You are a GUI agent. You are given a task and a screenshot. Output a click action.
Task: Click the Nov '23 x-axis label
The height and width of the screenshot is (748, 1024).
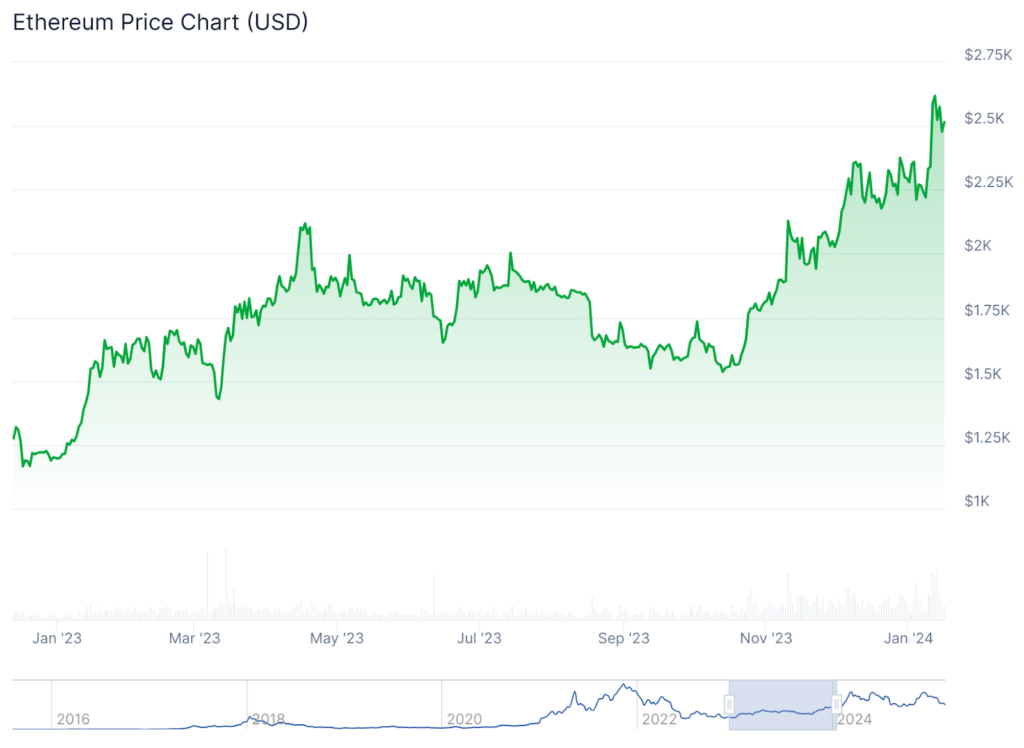pos(766,638)
